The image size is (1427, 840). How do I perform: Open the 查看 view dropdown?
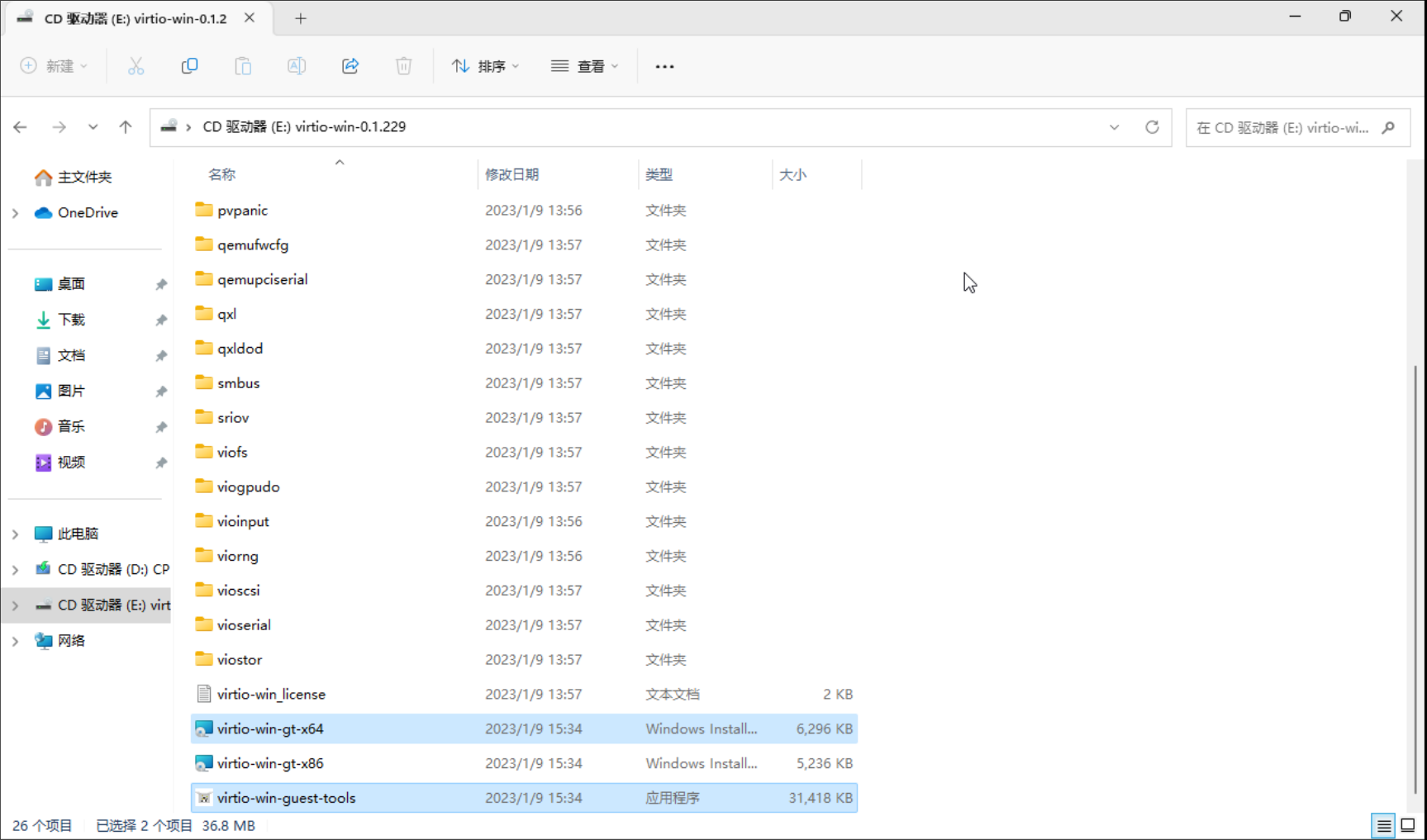point(584,66)
